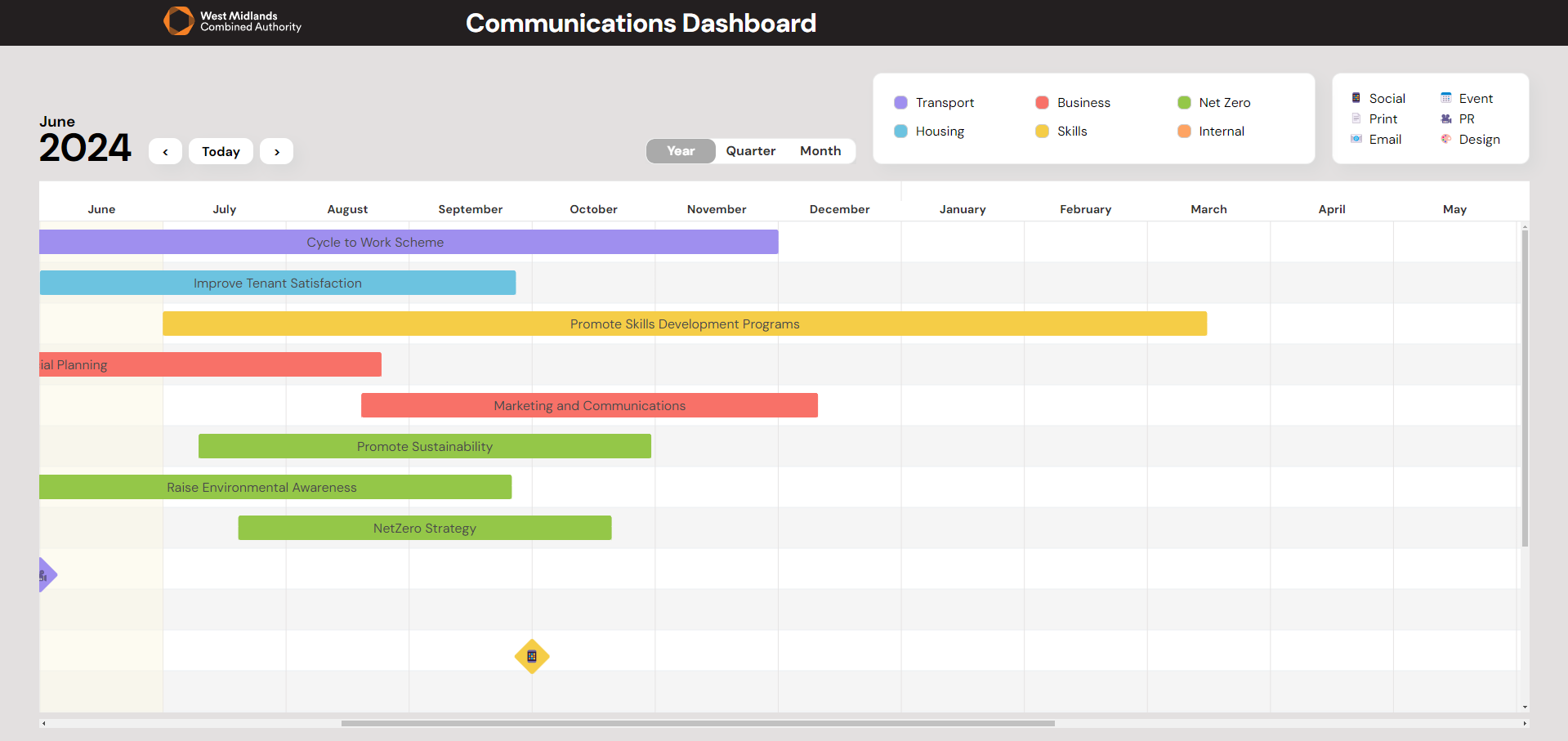Go to the next period arrow

[x=277, y=151]
